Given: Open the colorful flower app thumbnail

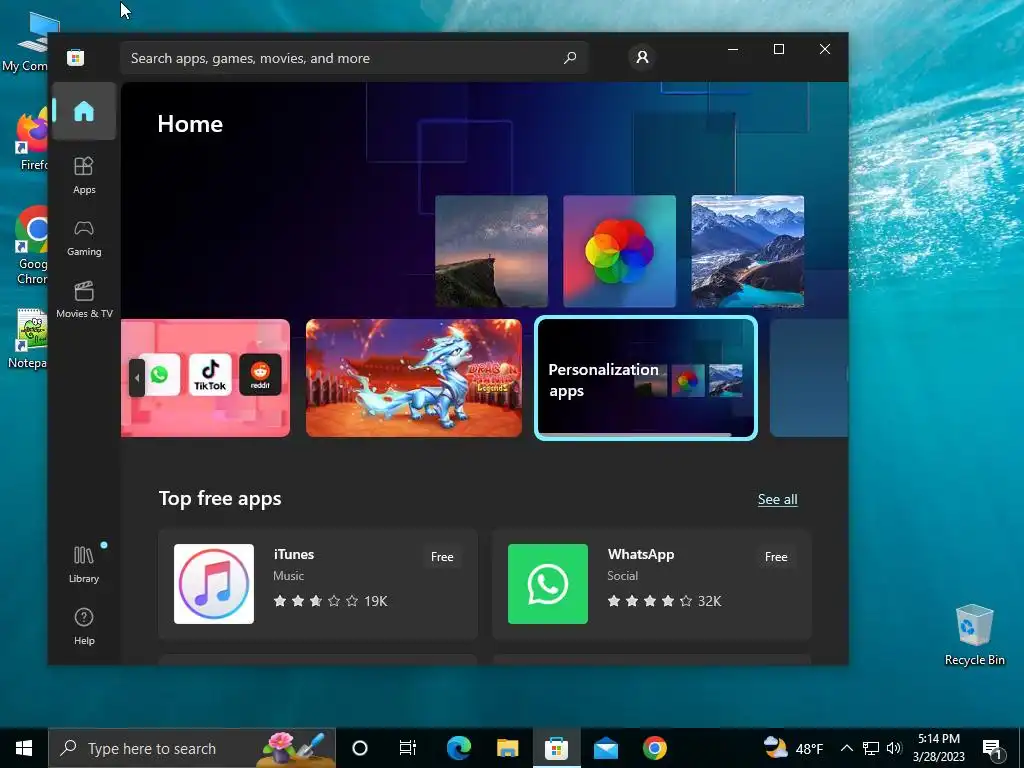Looking at the screenshot, I should point(620,251).
